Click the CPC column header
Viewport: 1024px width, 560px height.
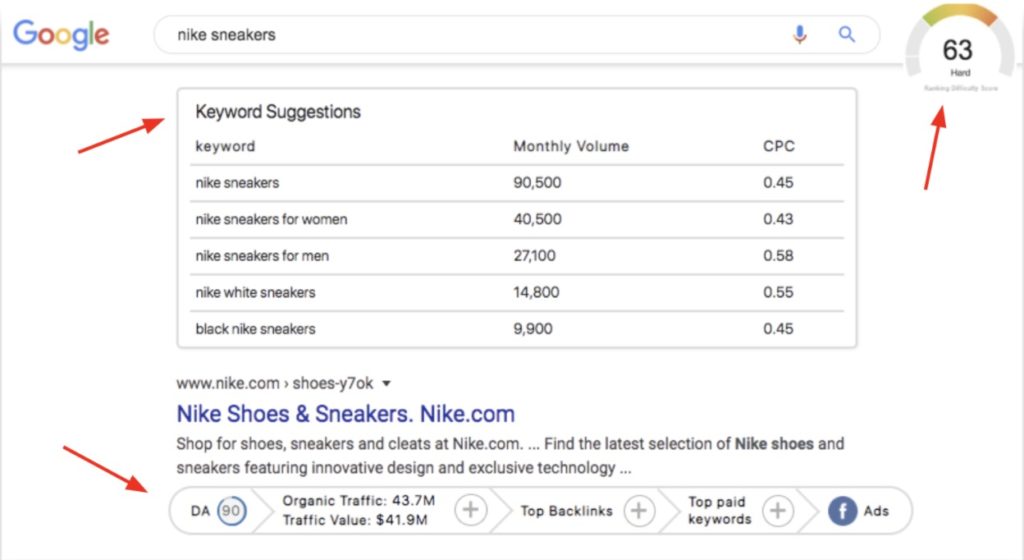coord(778,146)
